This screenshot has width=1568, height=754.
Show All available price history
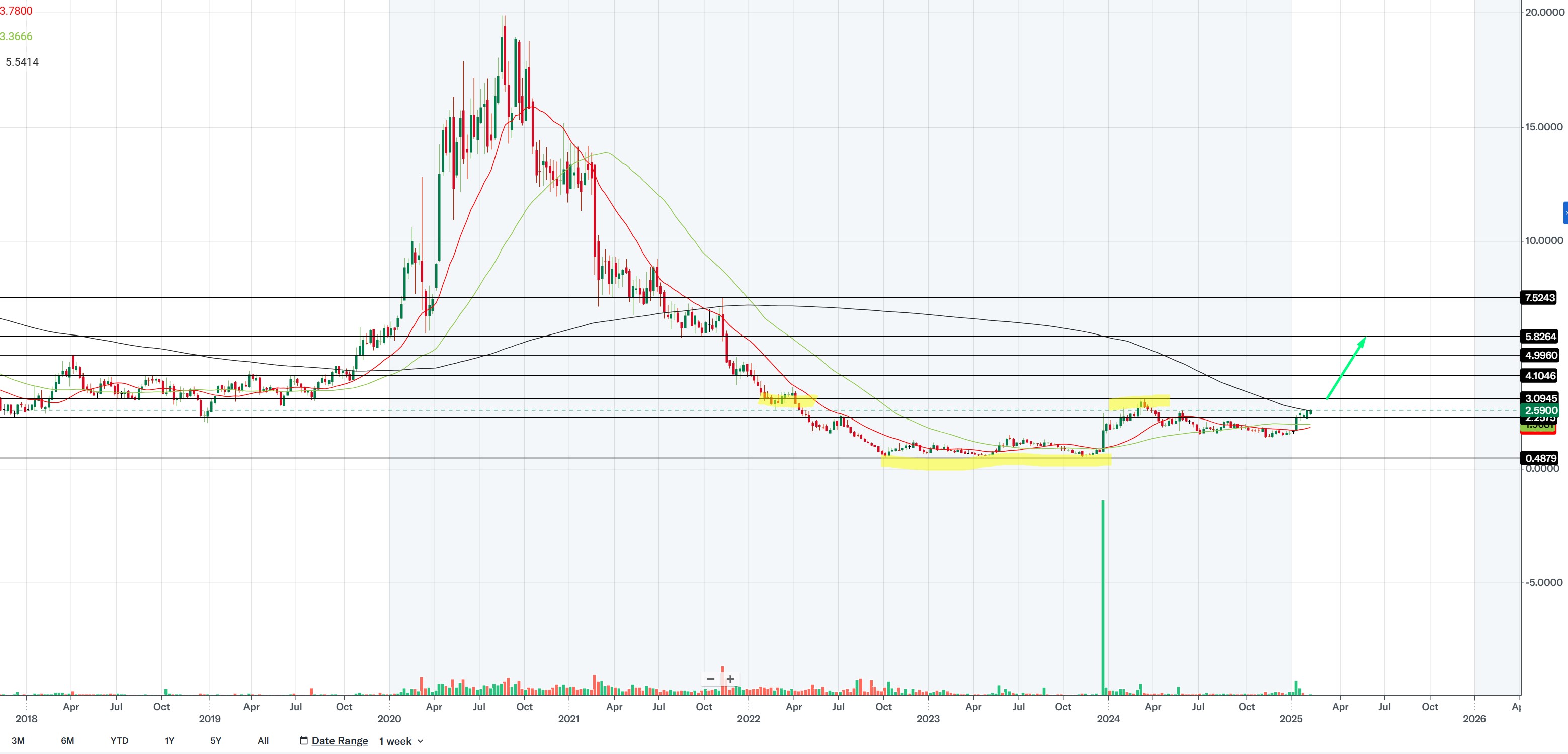(263, 740)
